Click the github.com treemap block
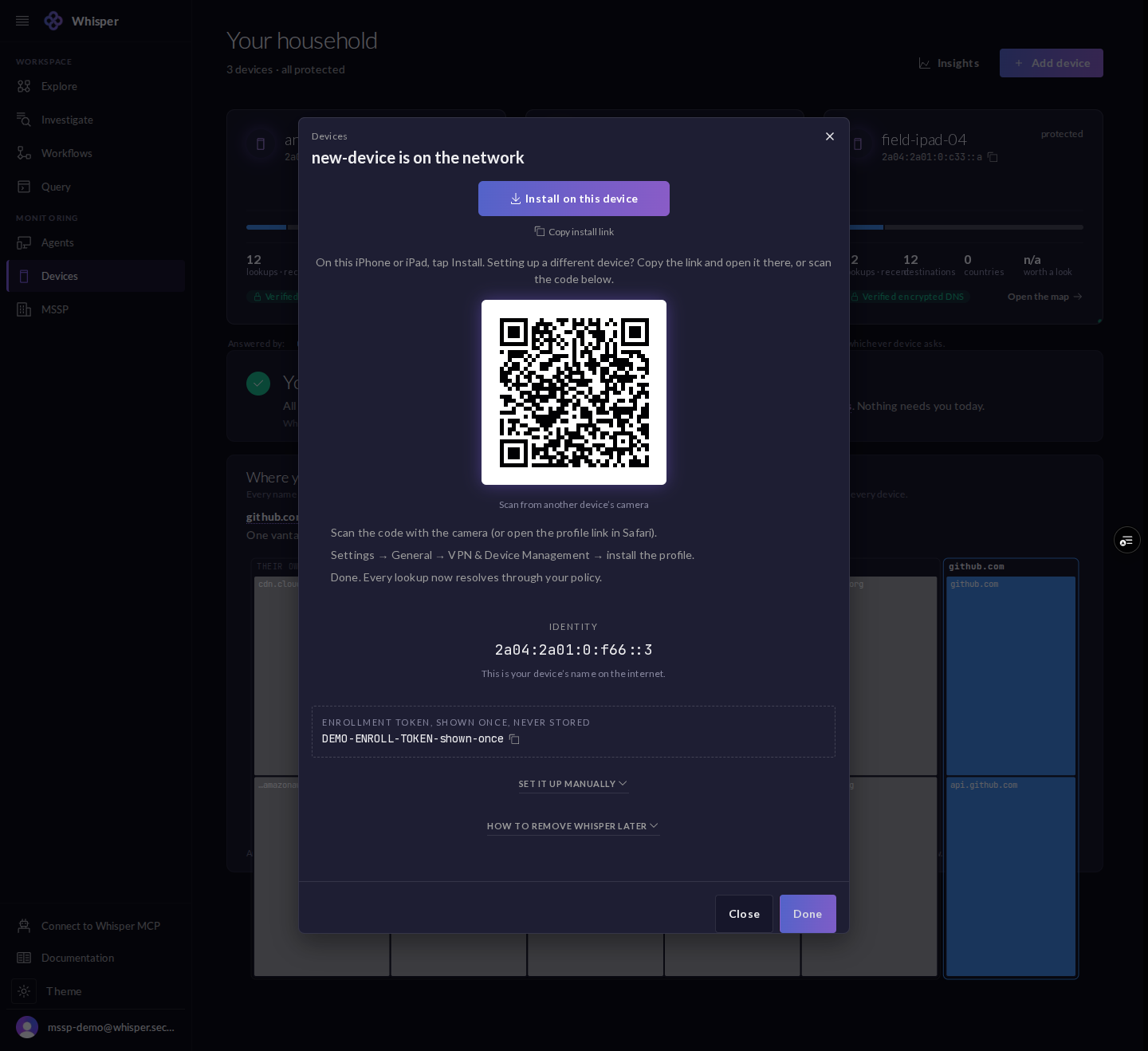 pyautogui.click(x=1011, y=675)
